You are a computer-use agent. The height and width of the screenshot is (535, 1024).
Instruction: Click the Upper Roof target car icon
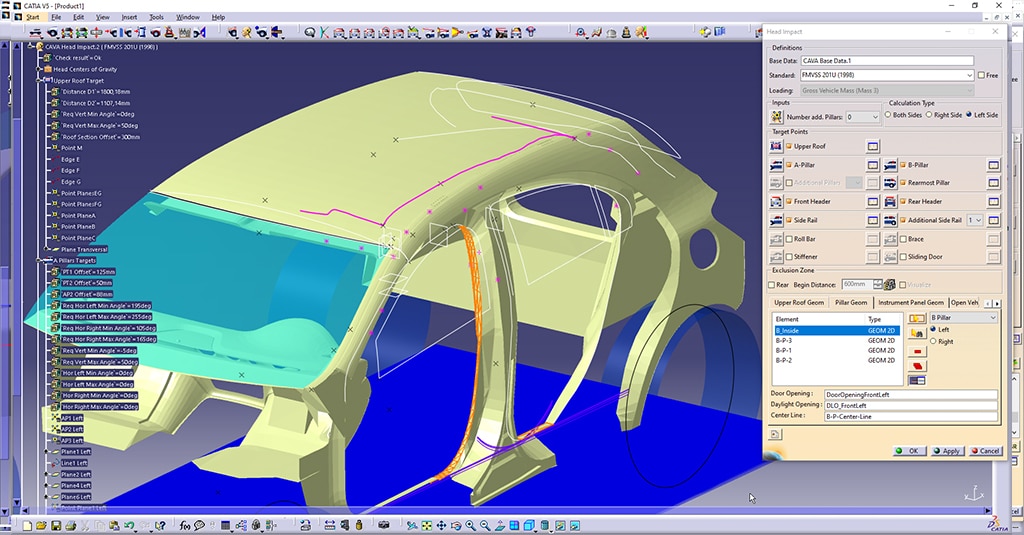point(776,146)
